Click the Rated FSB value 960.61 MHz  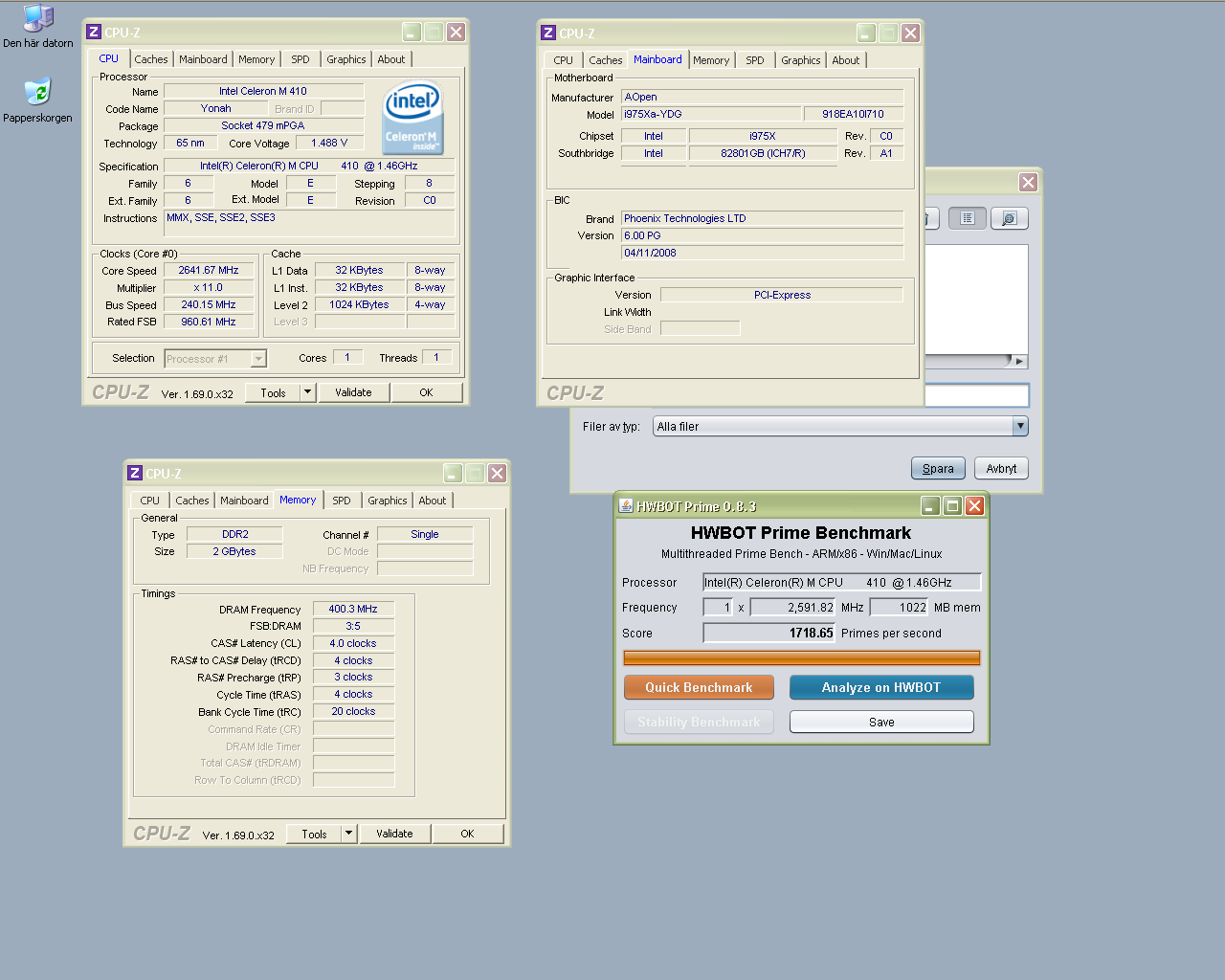(x=209, y=322)
